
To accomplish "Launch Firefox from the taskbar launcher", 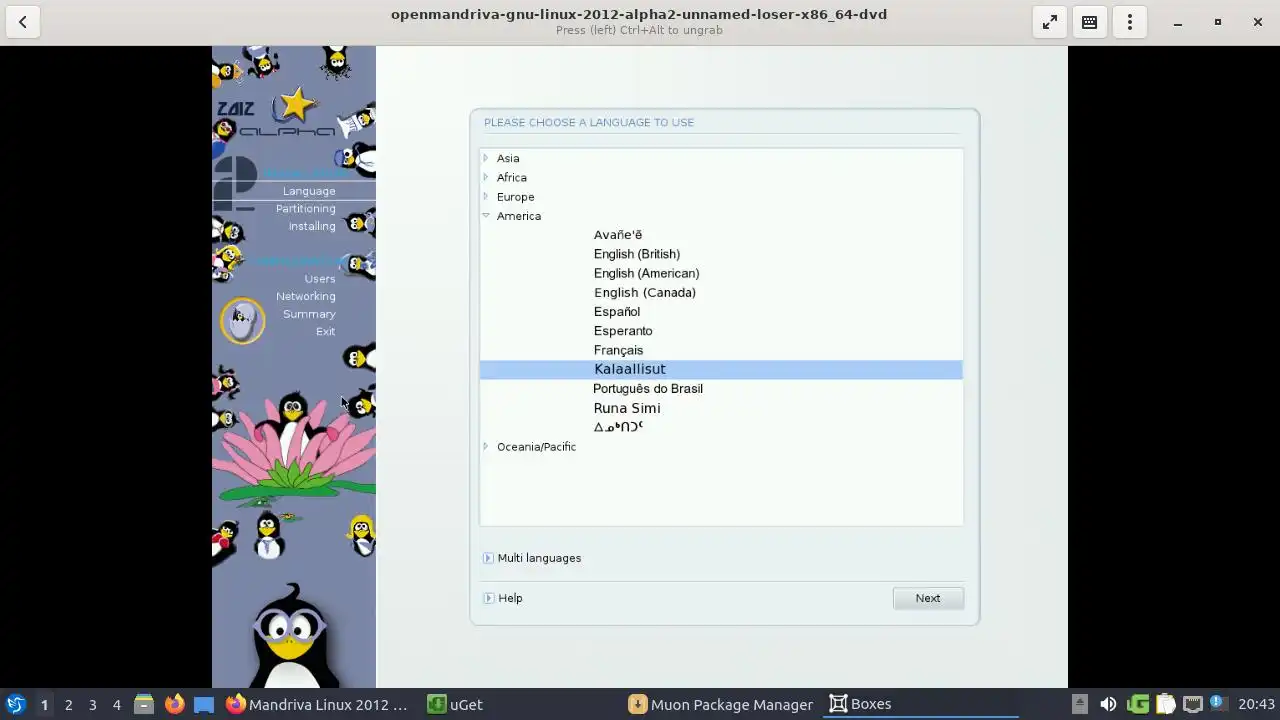I will coord(174,704).
